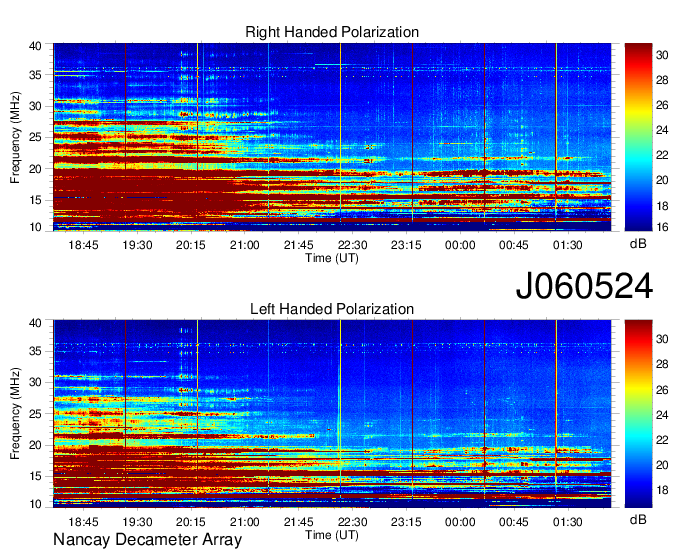Viewport: 680px width, 552px height.
Task: Click the 30 value on right-handed colorbar
Action: (662, 55)
